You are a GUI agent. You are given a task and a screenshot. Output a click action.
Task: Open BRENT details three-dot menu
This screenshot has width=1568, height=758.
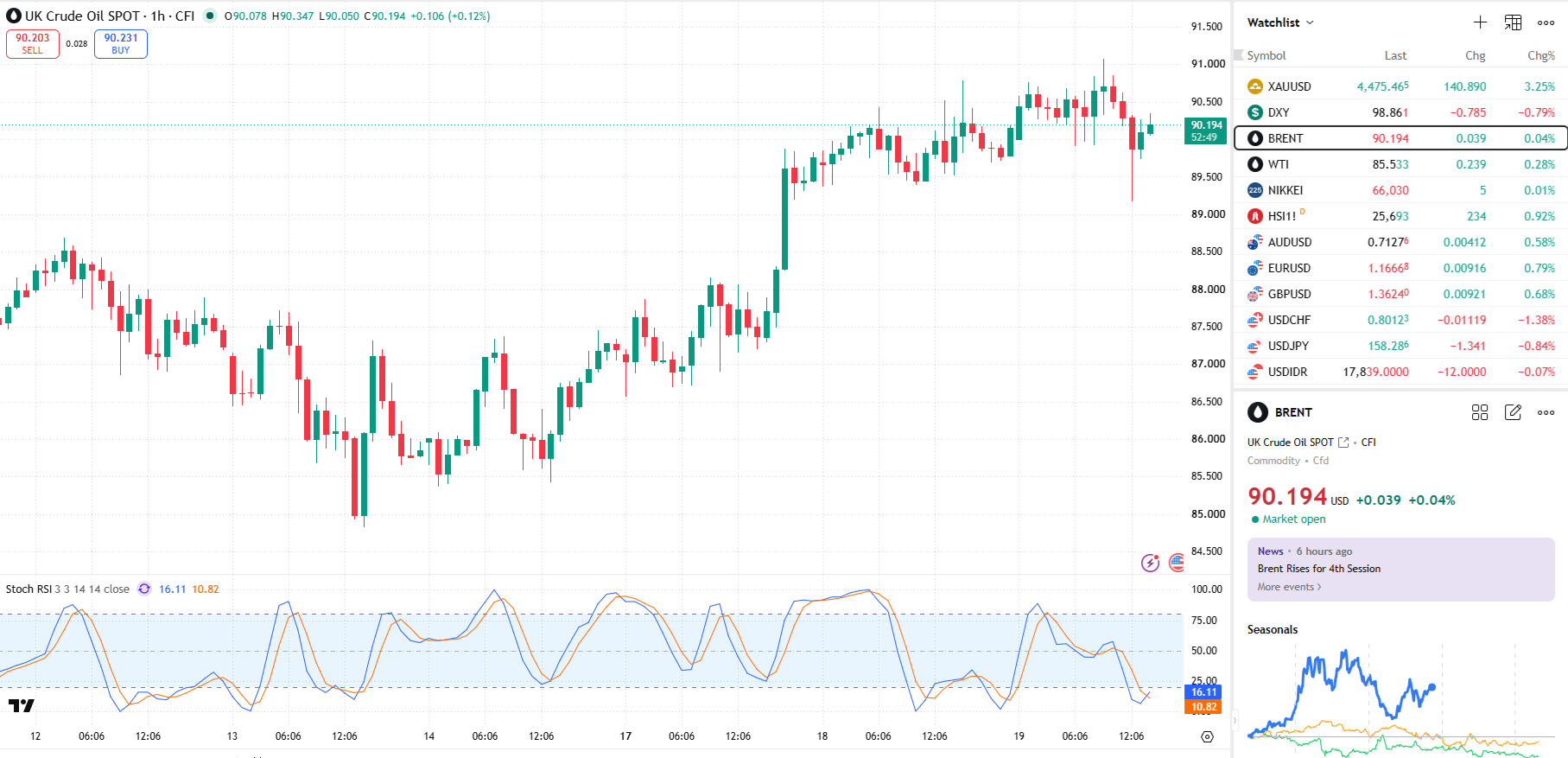pos(1546,412)
